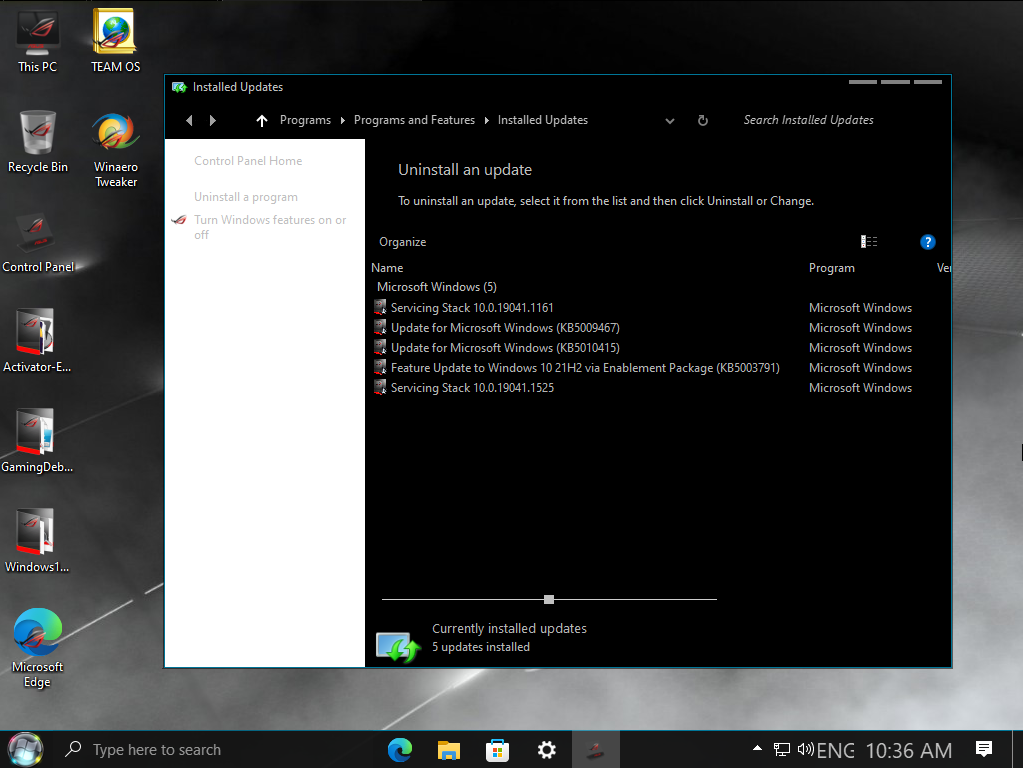Screen dimensions: 1023x768
Task: Click the horizontal scrollbar thumb
Action: 549,599
